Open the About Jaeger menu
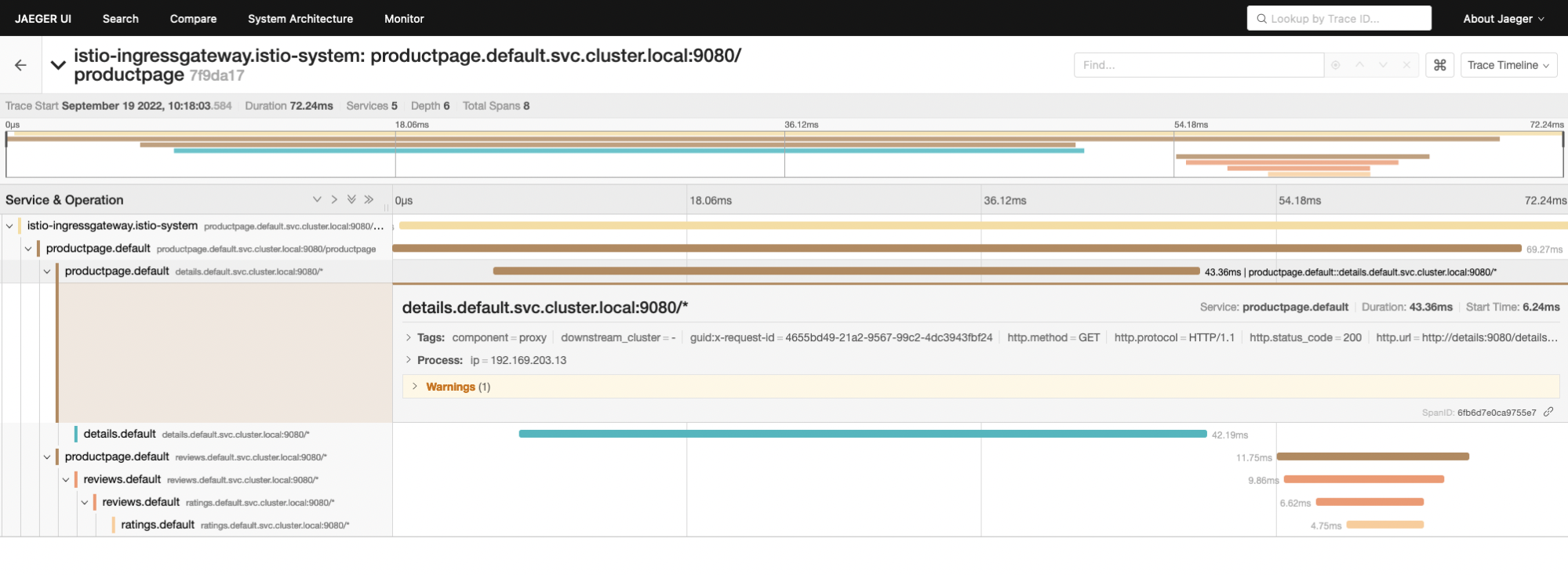The image size is (1568, 575). 1503,18
